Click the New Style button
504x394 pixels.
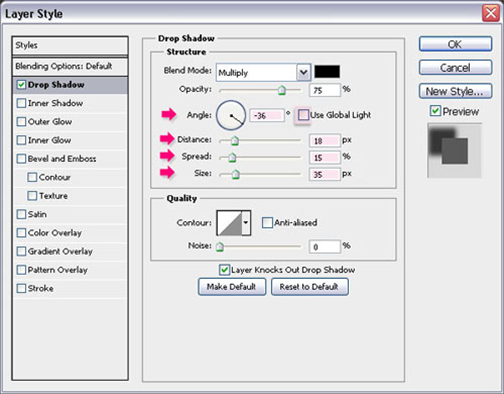(455, 91)
